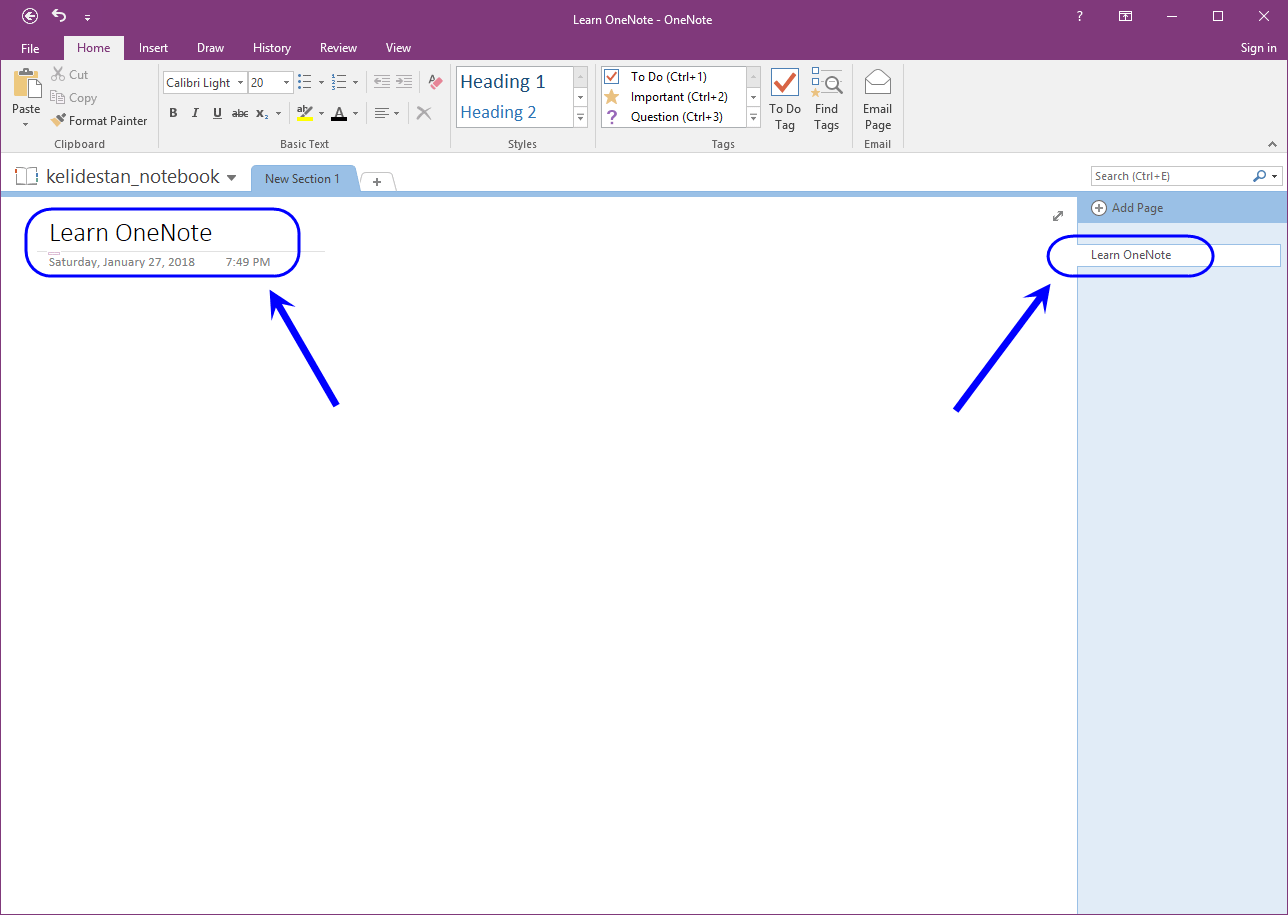Create a new section with plus tab

[377, 181]
